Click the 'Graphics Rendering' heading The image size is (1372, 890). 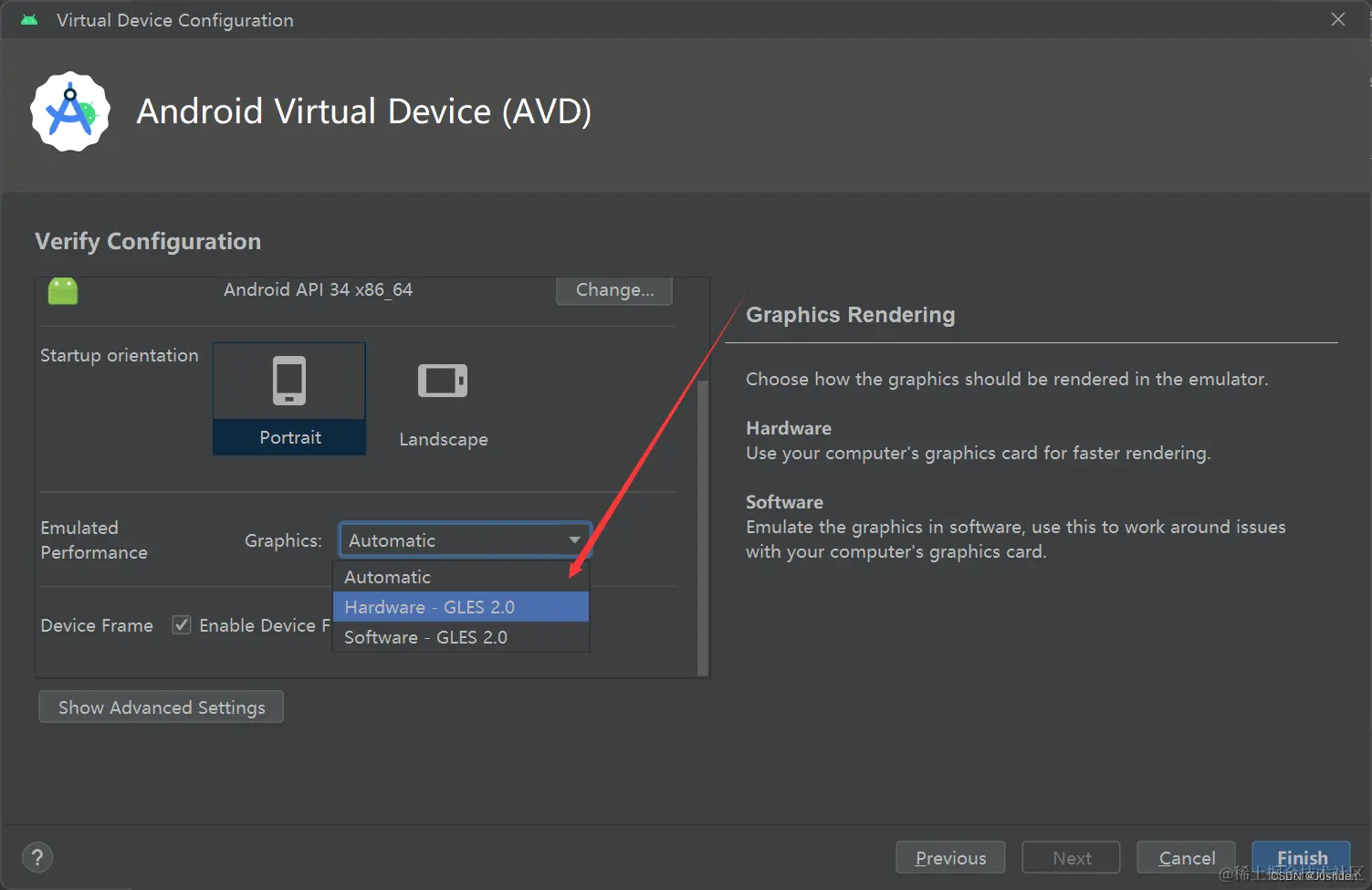coord(851,315)
